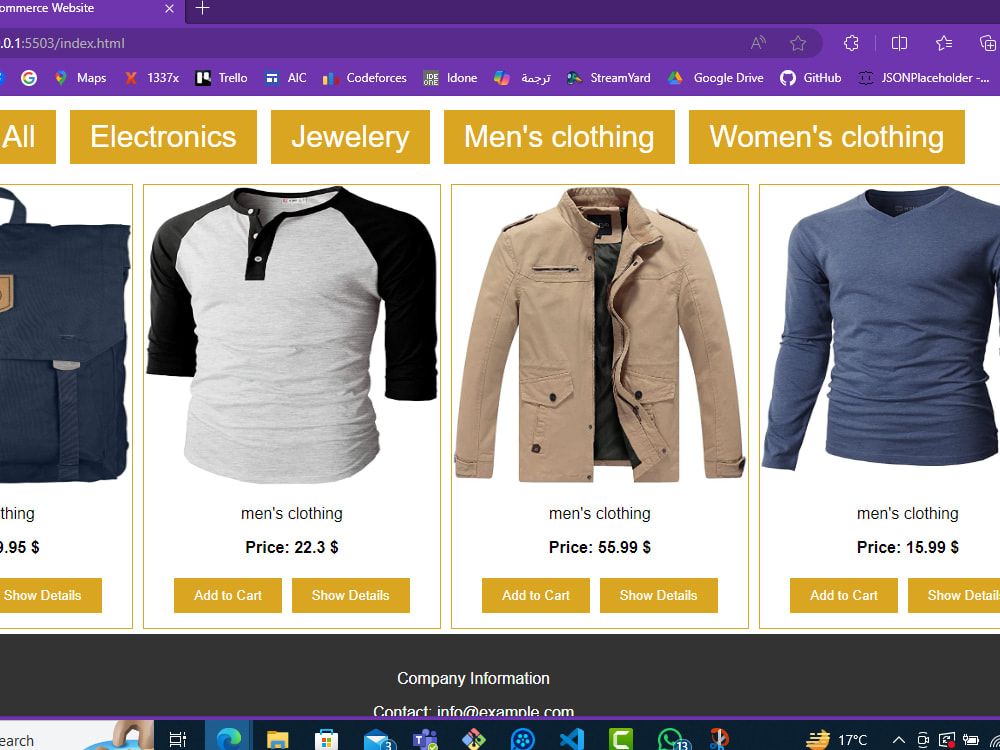1000x750 pixels.
Task: Click the 'Company Information' footer heading
Action: click(473, 678)
